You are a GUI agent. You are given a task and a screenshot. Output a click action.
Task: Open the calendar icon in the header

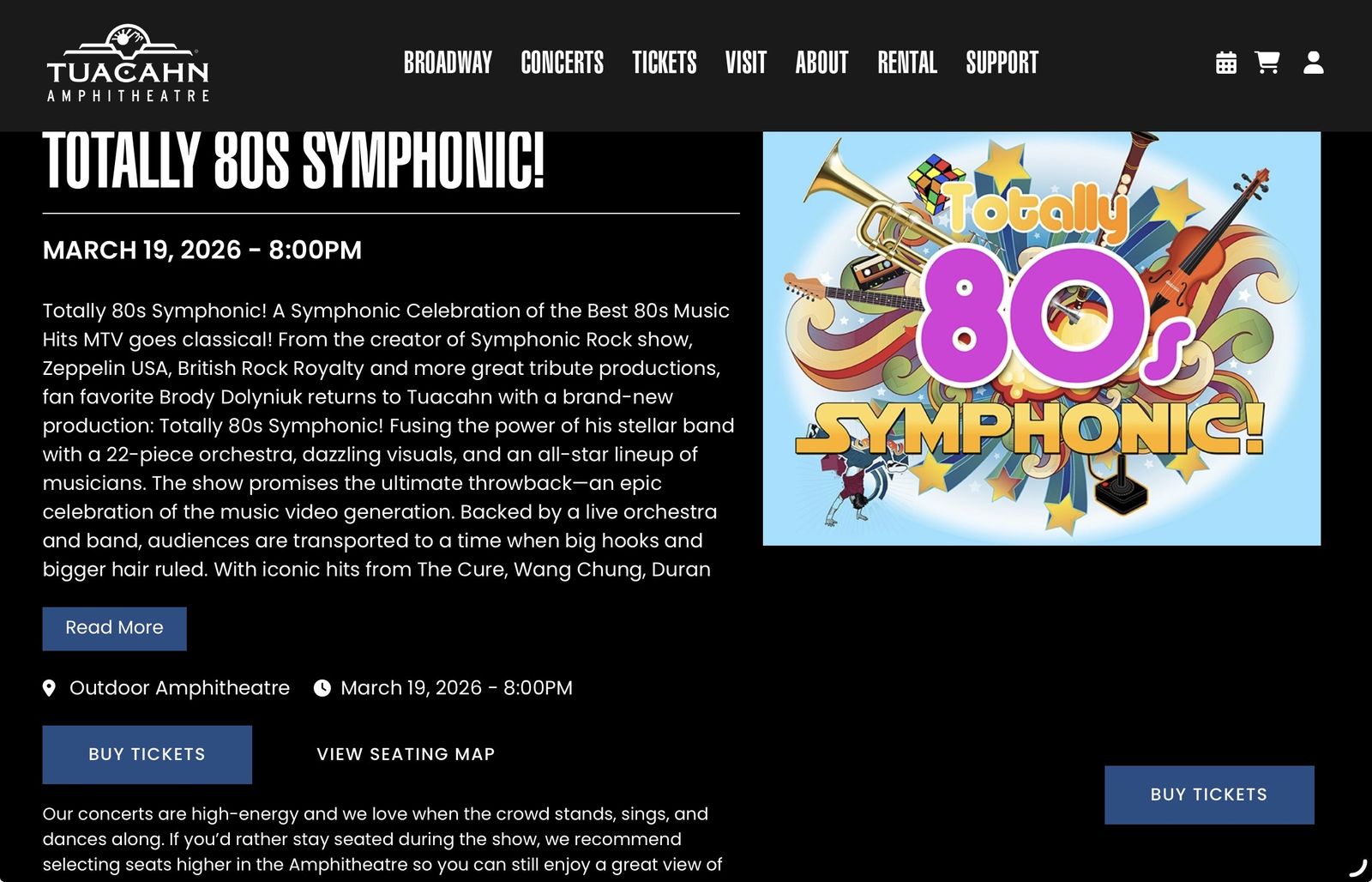coord(1225,62)
